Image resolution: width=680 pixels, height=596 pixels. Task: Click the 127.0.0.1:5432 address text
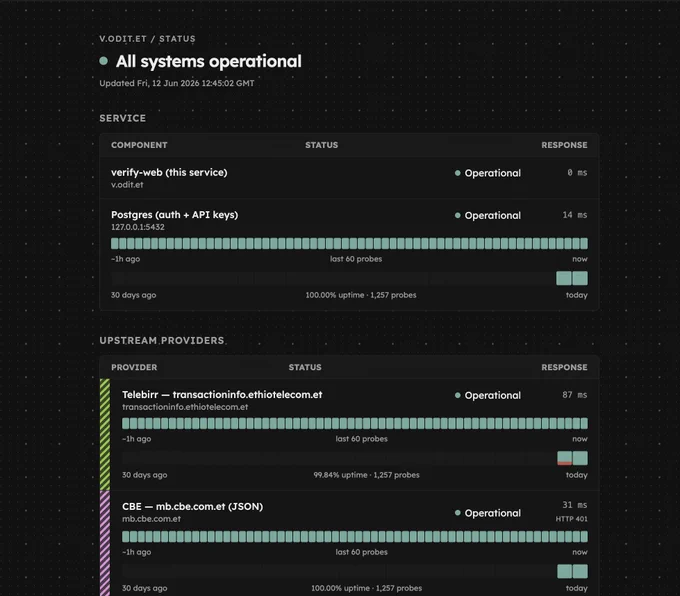pos(138,227)
